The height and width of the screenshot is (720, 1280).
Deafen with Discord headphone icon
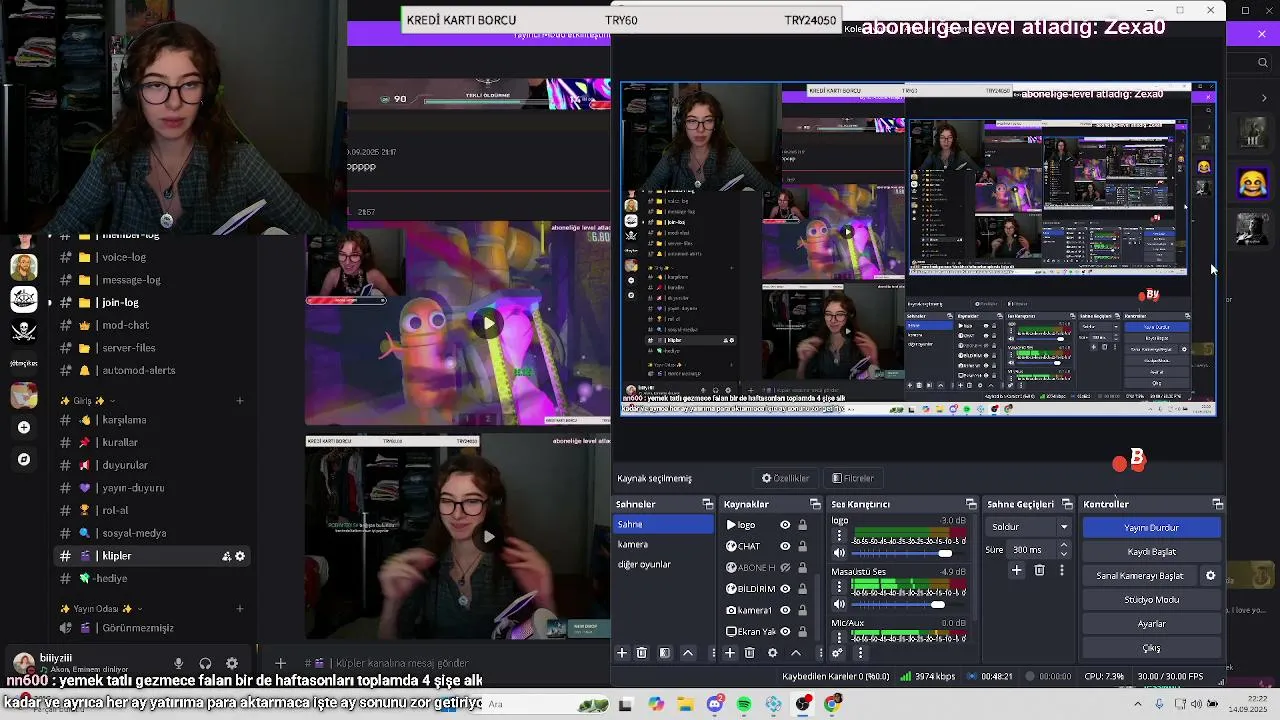(x=205, y=663)
